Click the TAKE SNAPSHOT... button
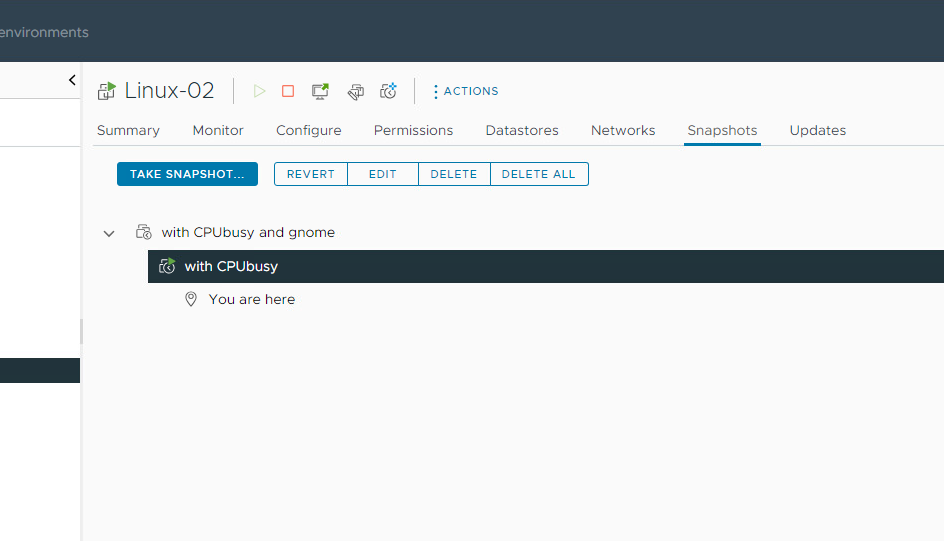The image size is (944, 541). [187, 174]
